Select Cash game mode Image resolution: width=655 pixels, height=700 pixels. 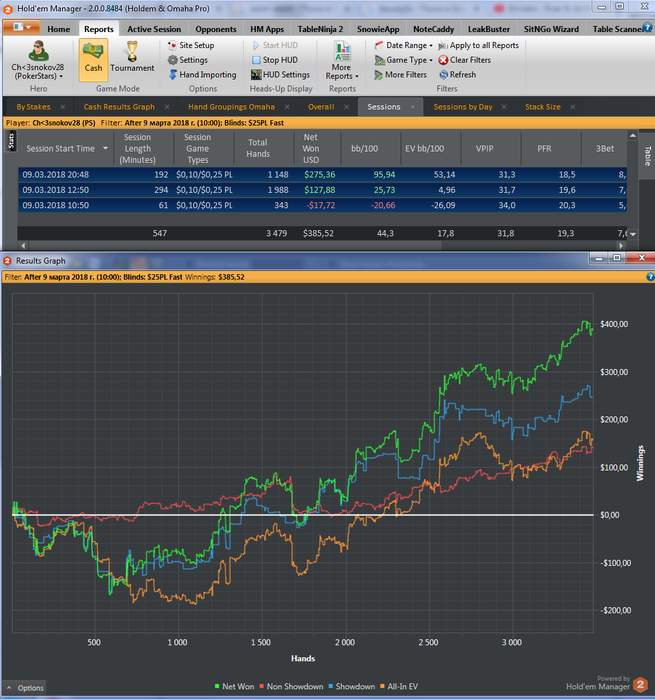(93, 59)
